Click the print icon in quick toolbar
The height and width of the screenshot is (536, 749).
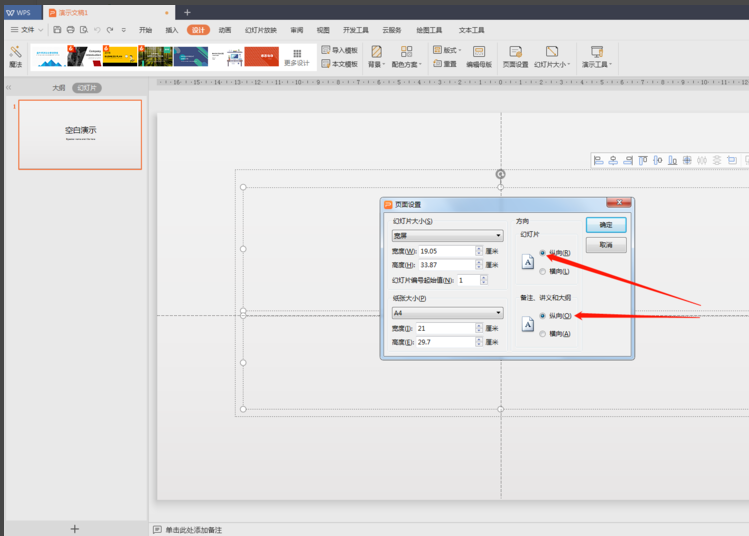pyautogui.click(x=71, y=30)
